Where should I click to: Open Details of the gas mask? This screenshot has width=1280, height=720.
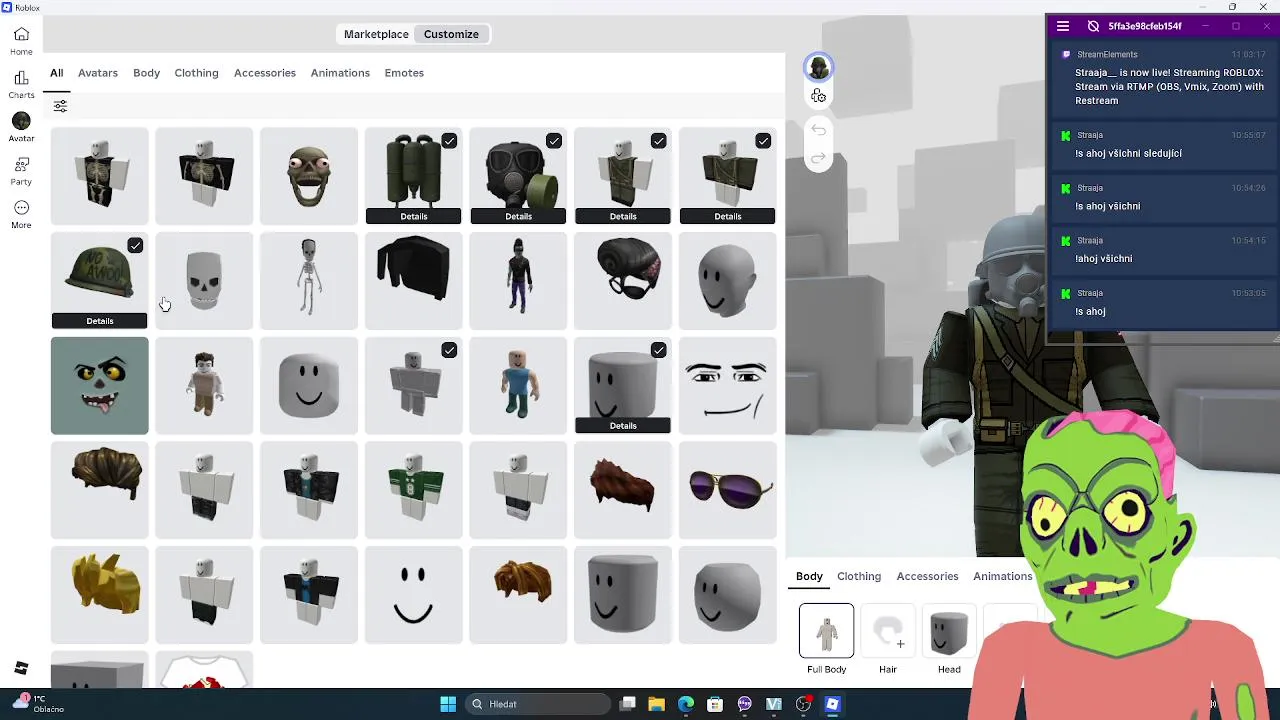coord(518,216)
